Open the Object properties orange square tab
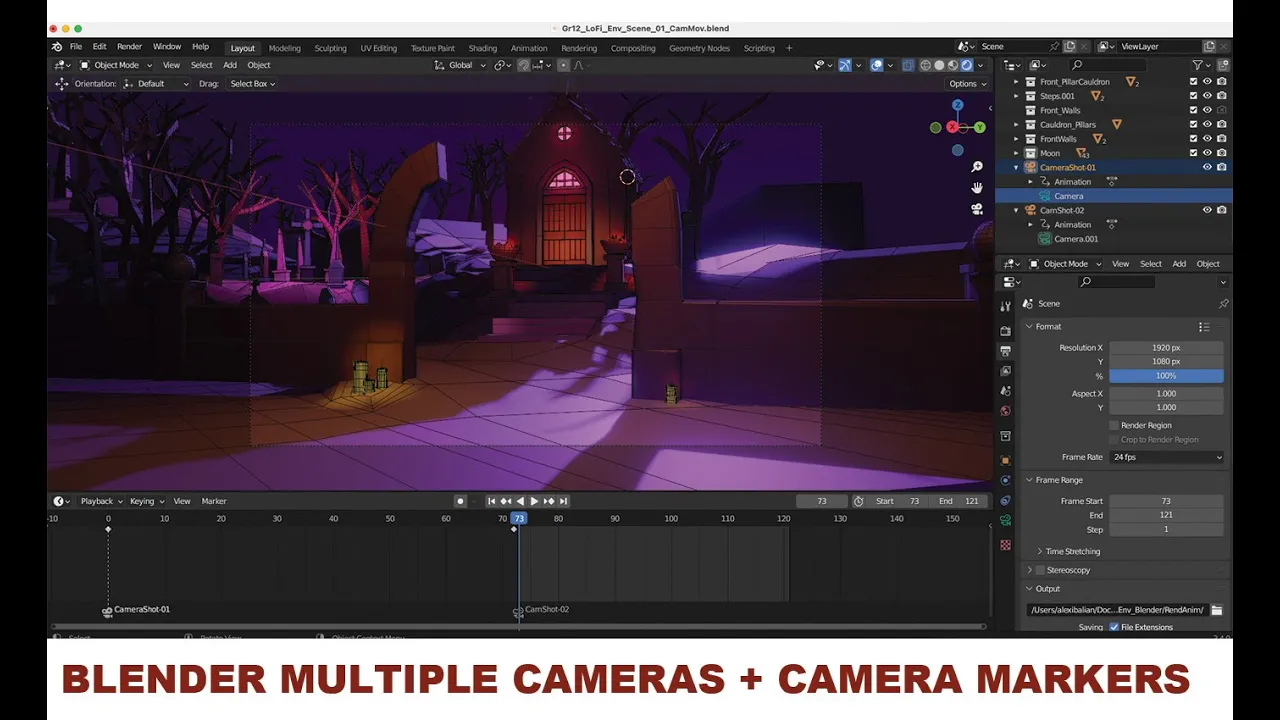The image size is (1280, 720). click(x=1005, y=460)
